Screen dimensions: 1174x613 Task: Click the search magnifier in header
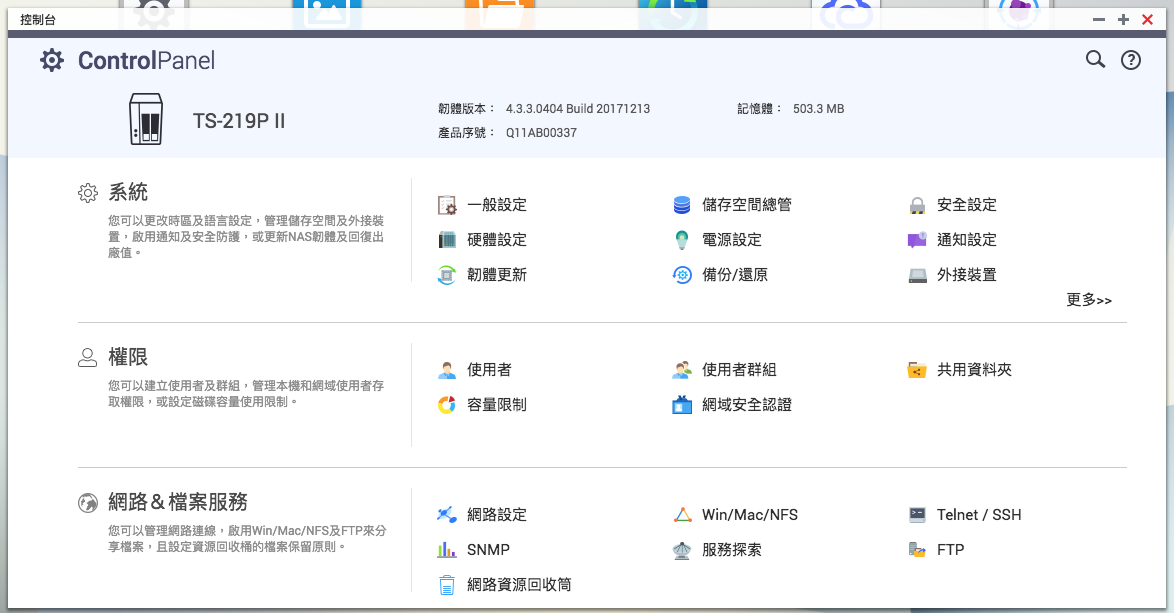[x=1095, y=60]
